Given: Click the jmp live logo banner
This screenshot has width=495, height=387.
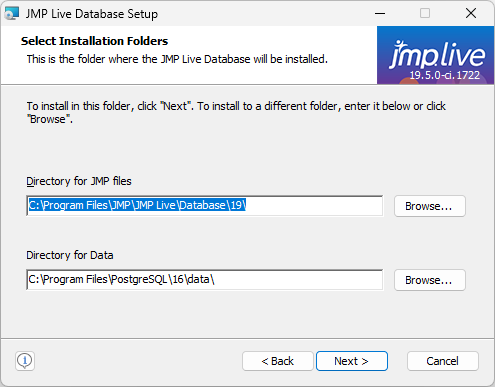Looking at the screenshot, I should coord(435,55).
